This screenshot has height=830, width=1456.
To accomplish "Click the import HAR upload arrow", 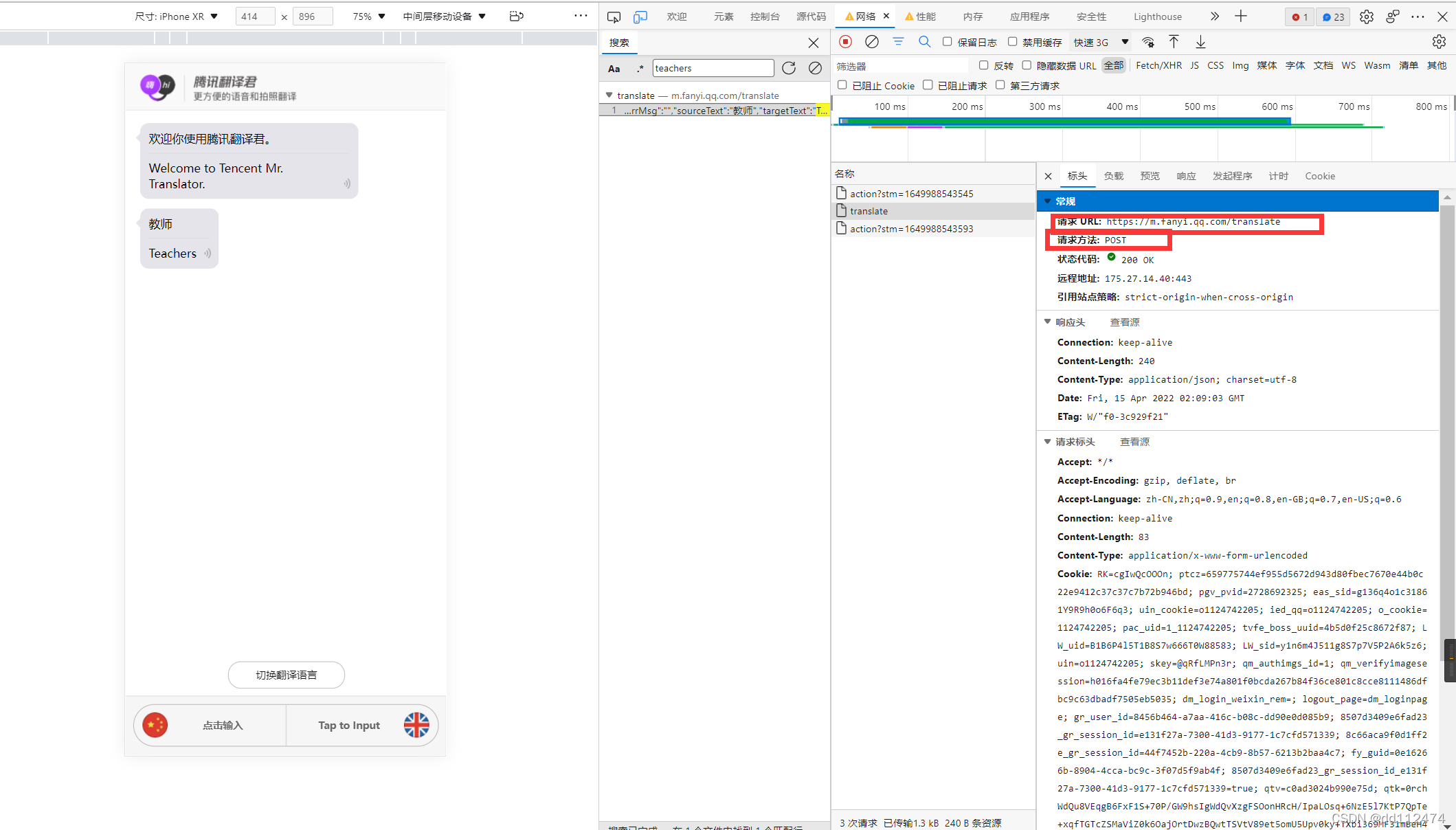I will [x=1174, y=42].
